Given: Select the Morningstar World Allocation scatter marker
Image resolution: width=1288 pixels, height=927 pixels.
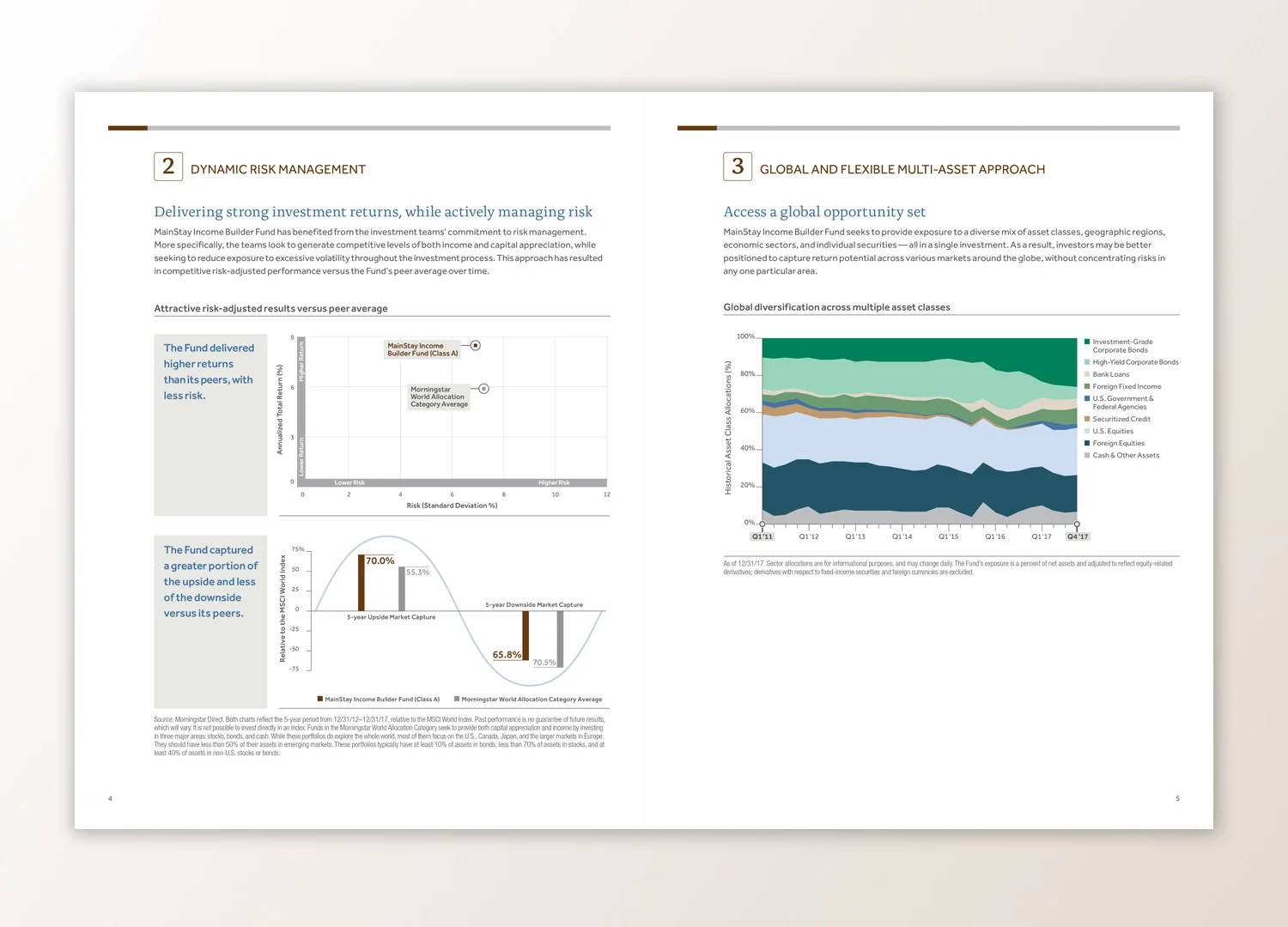Looking at the screenshot, I should 484,389.
